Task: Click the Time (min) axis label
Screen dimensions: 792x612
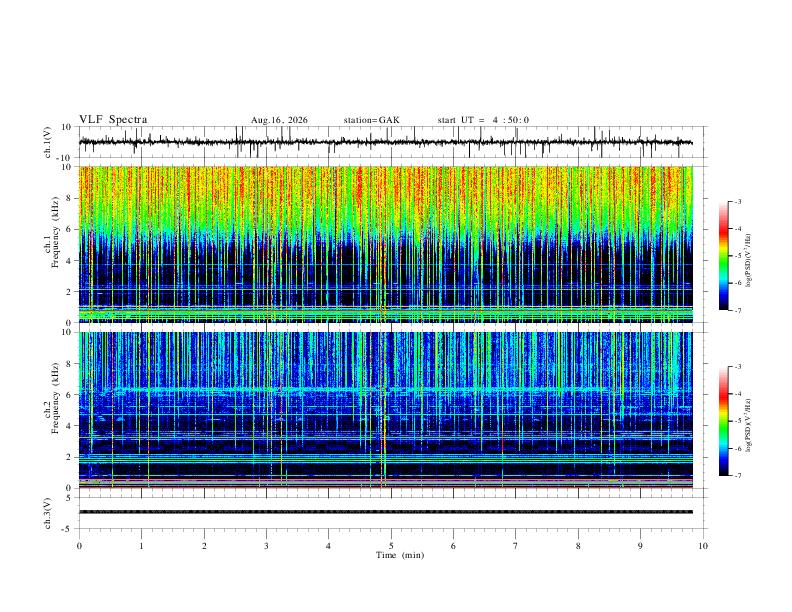Action: pyautogui.click(x=400, y=555)
